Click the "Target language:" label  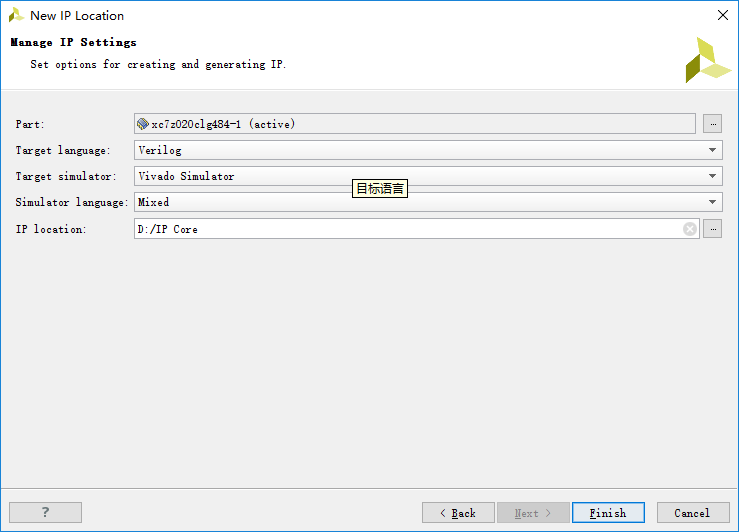(63, 150)
